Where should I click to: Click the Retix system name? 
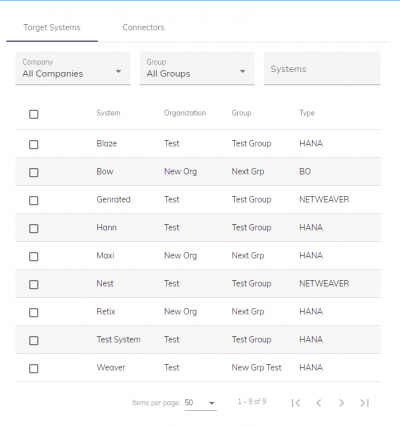[x=106, y=311]
